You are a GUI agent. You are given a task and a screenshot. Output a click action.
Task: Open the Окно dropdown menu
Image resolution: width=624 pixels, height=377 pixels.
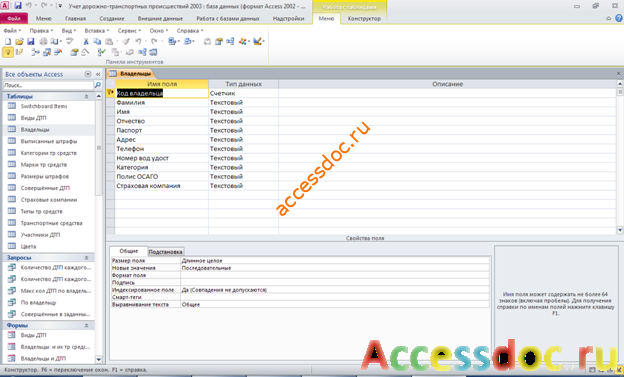point(159,31)
